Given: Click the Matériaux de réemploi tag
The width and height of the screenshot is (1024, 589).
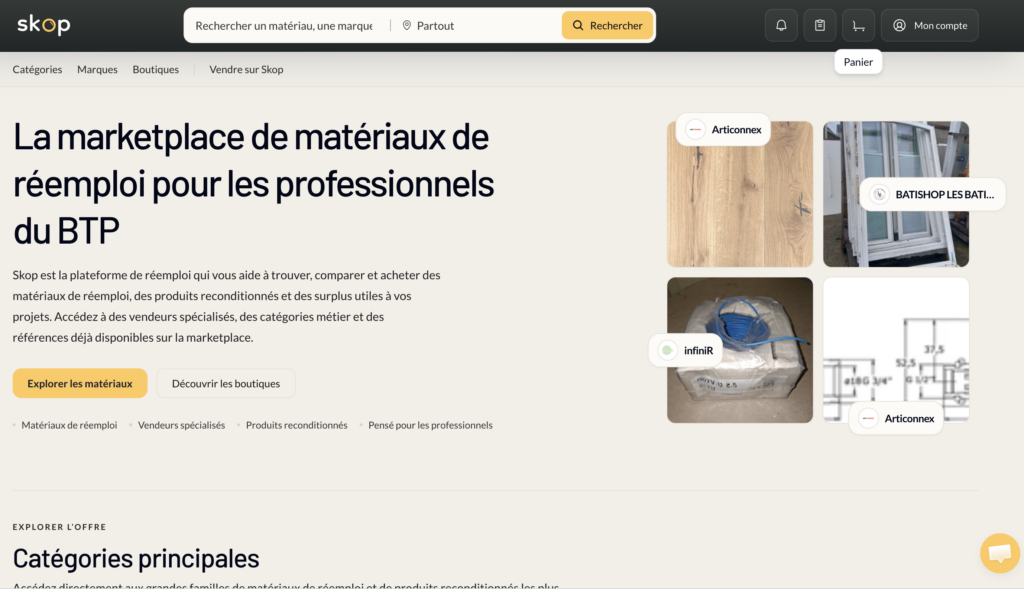Looking at the screenshot, I should pyautogui.click(x=69, y=425).
